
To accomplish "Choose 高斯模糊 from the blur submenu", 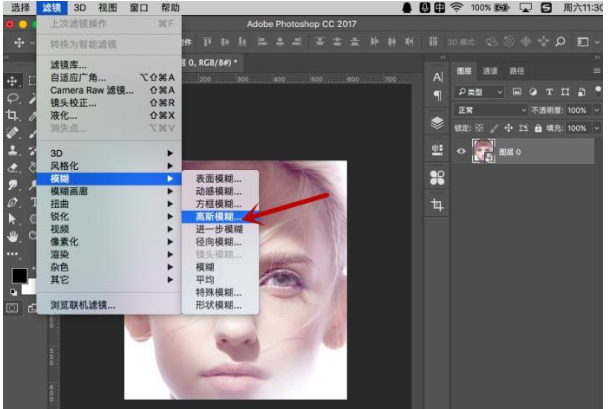I will (x=218, y=216).
